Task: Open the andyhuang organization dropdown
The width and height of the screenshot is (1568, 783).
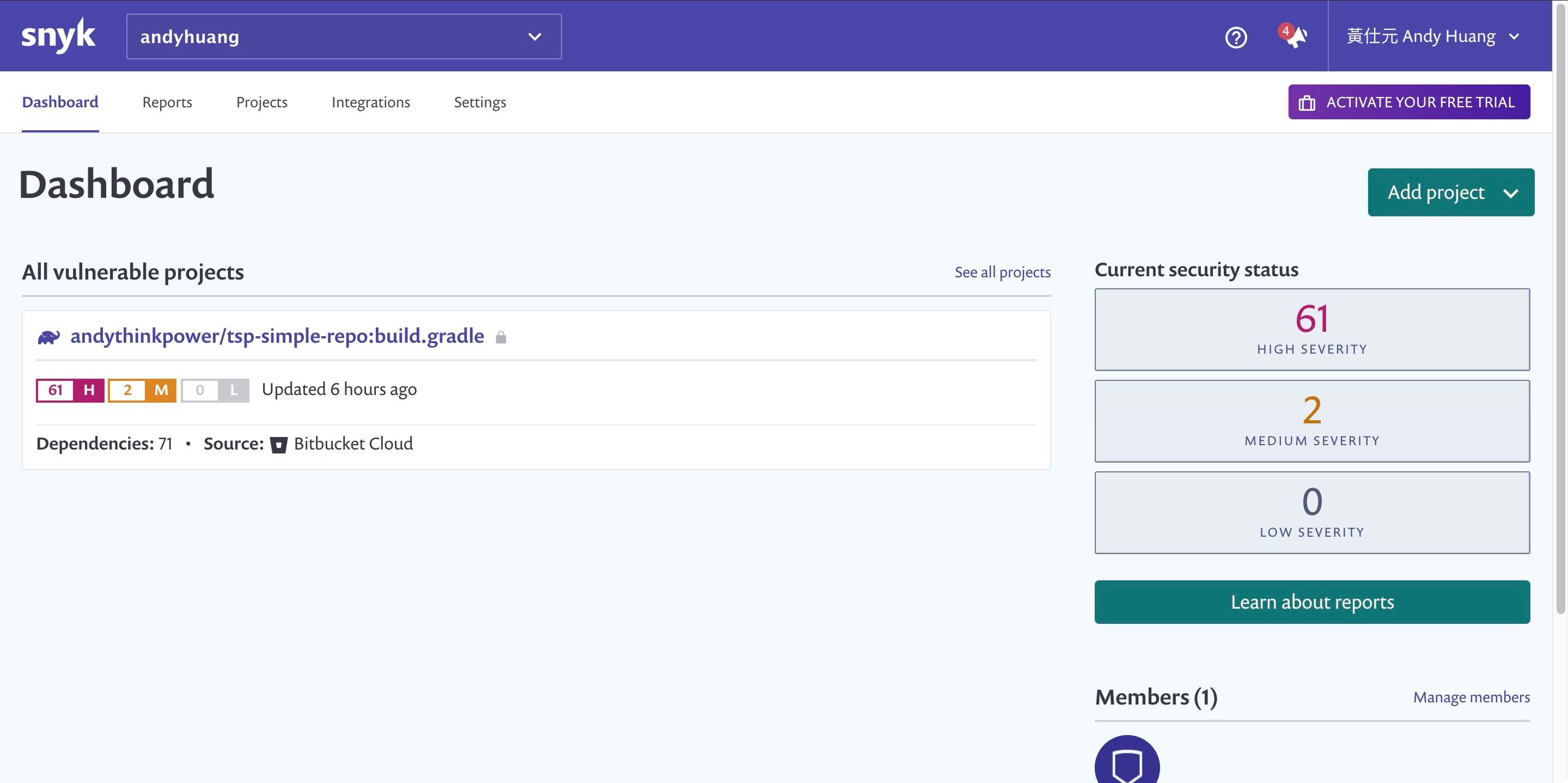Action: pos(344,37)
